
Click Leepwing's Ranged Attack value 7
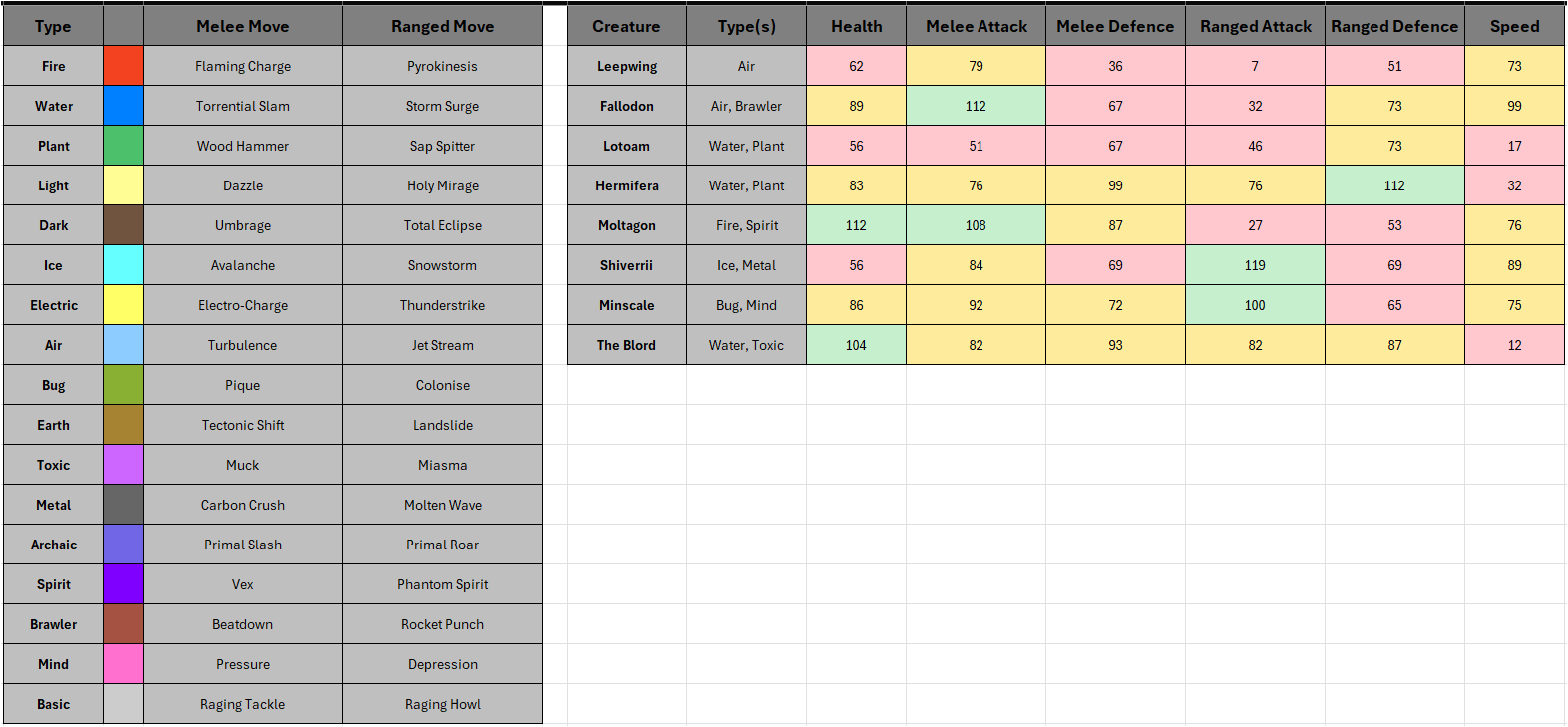tap(1255, 66)
